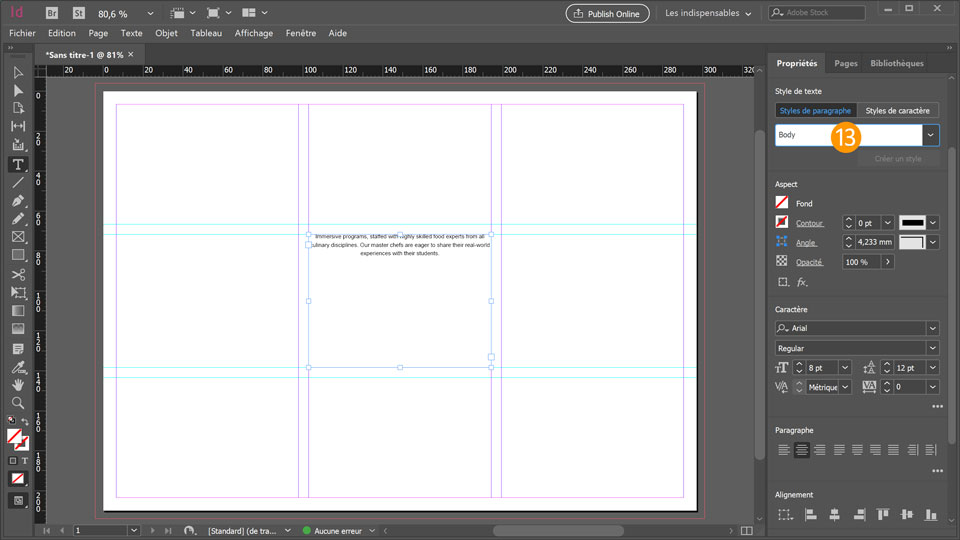Select the Pen tool
The width and height of the screenshot is (960, 540).
[x=18, y=201]
